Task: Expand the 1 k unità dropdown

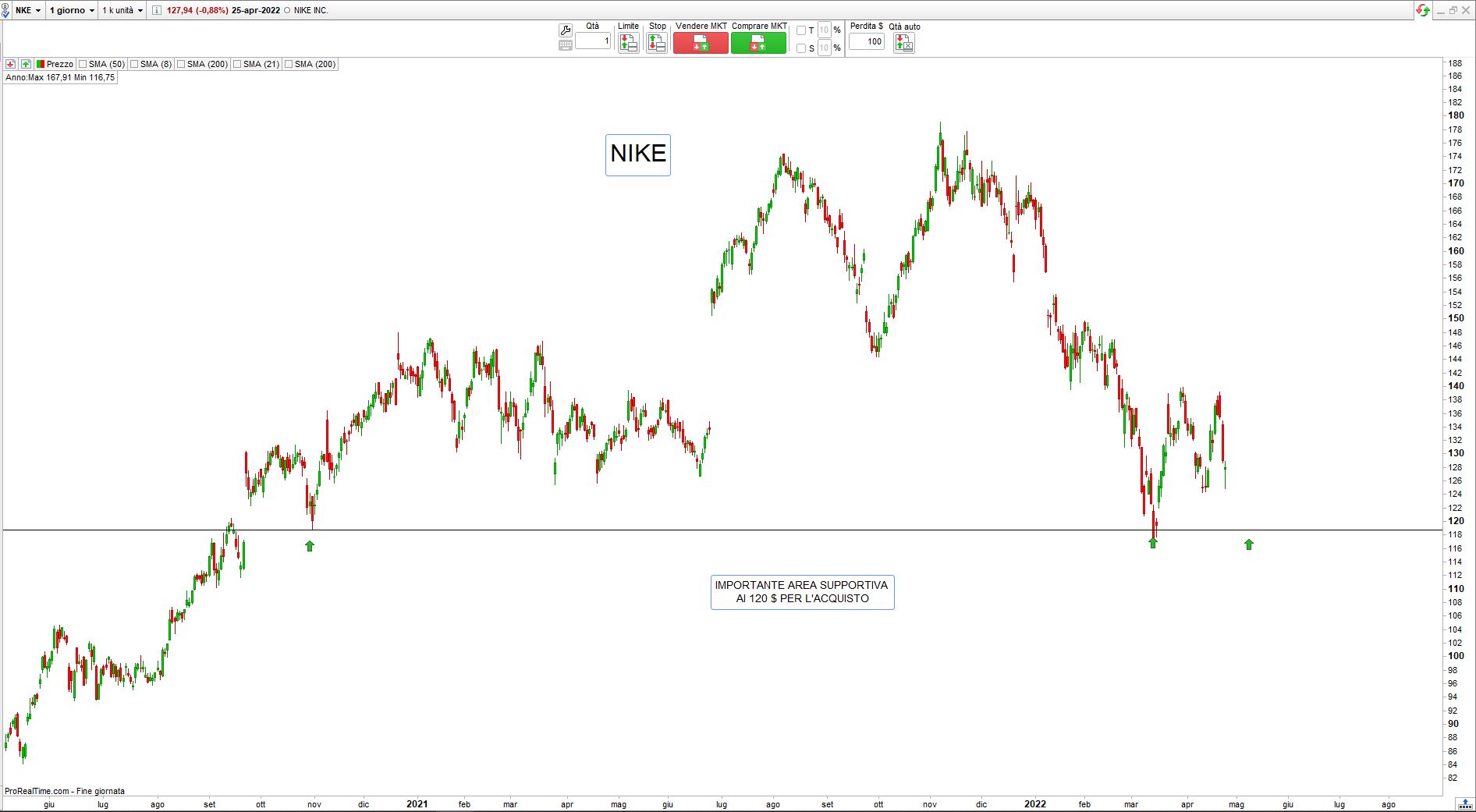Action: click(122, 10)
